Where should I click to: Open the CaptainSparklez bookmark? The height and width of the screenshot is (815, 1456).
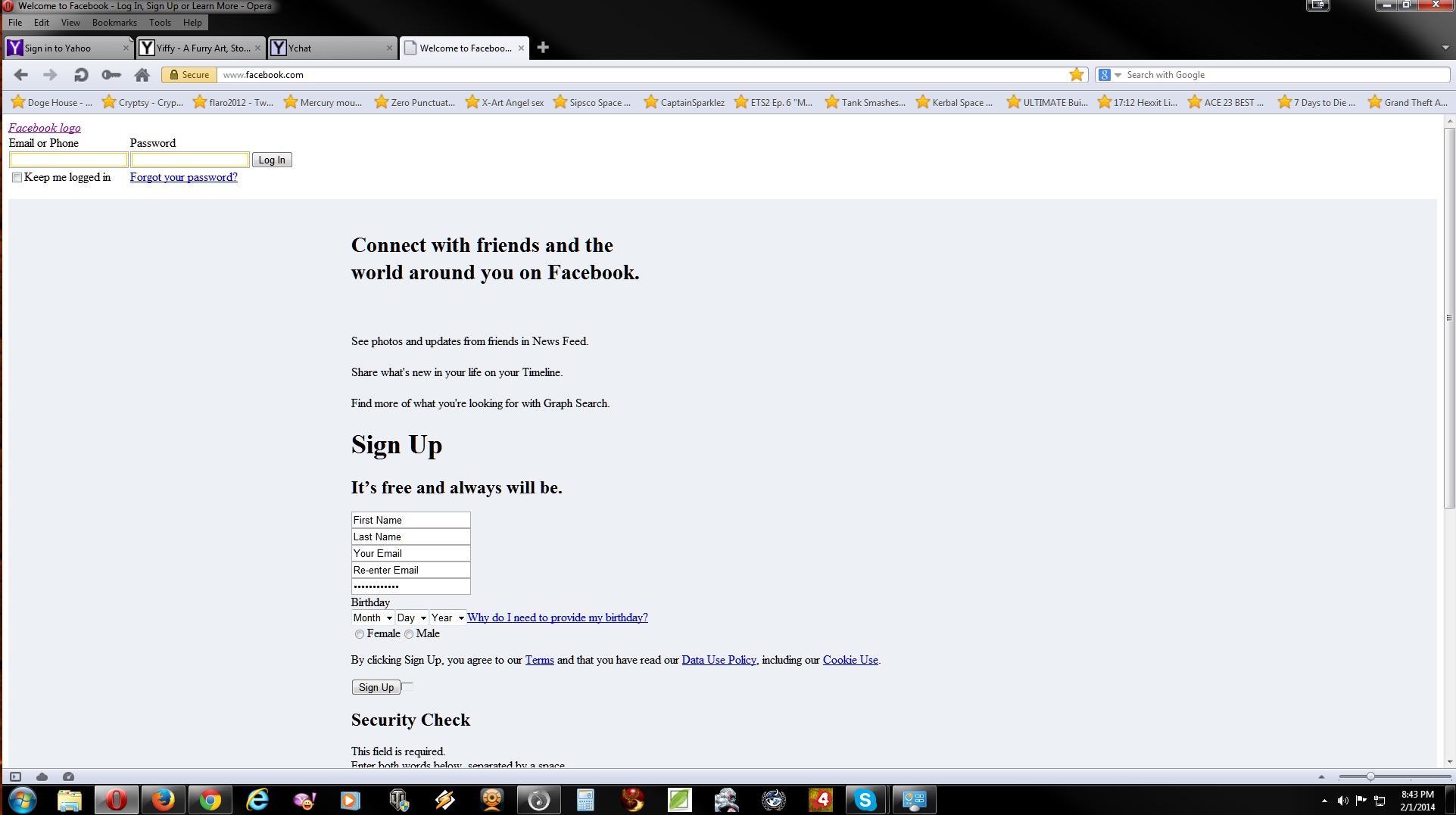[x=684, y=102]
